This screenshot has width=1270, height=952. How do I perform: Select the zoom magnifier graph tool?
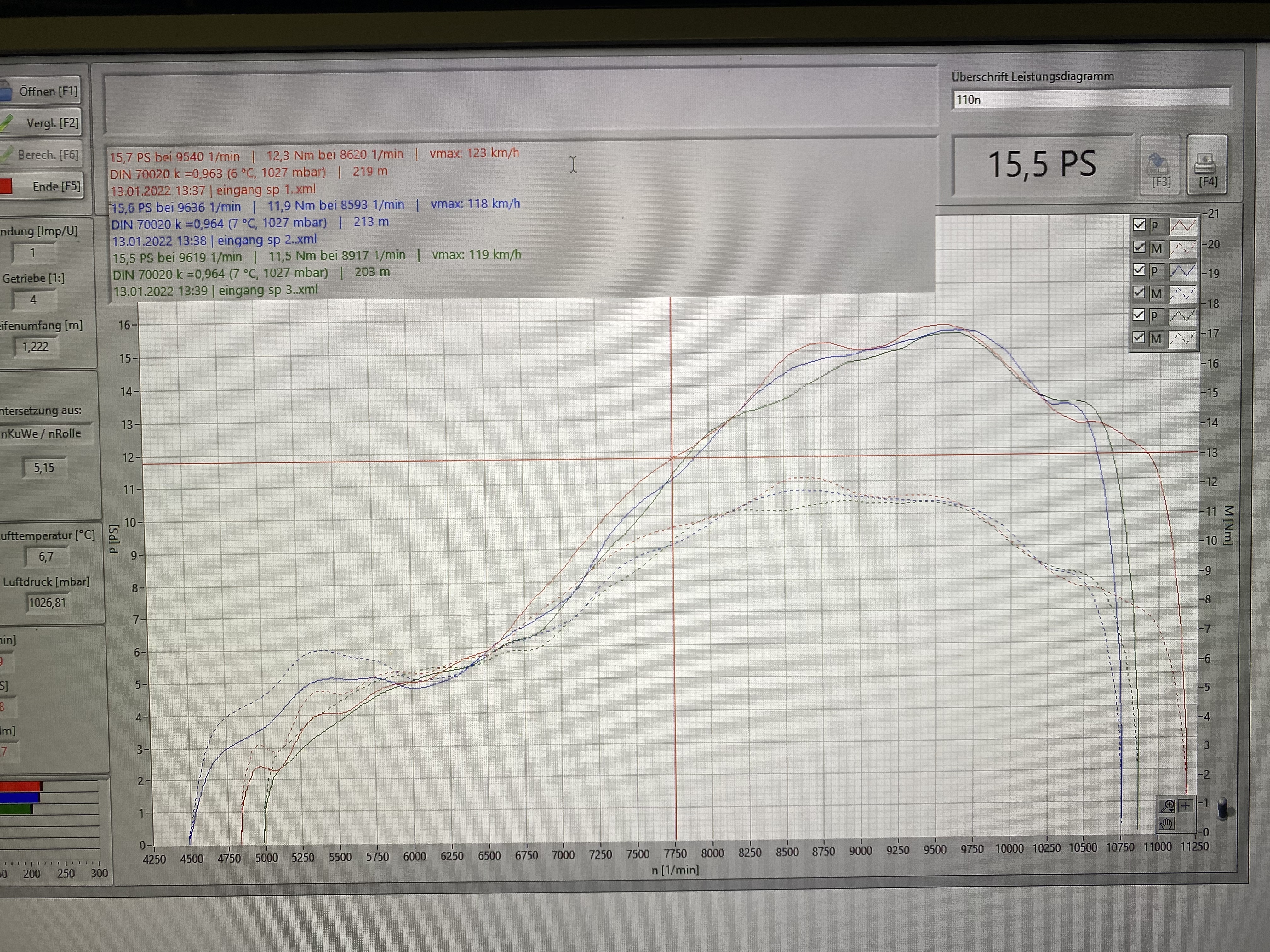(1167, 807)
